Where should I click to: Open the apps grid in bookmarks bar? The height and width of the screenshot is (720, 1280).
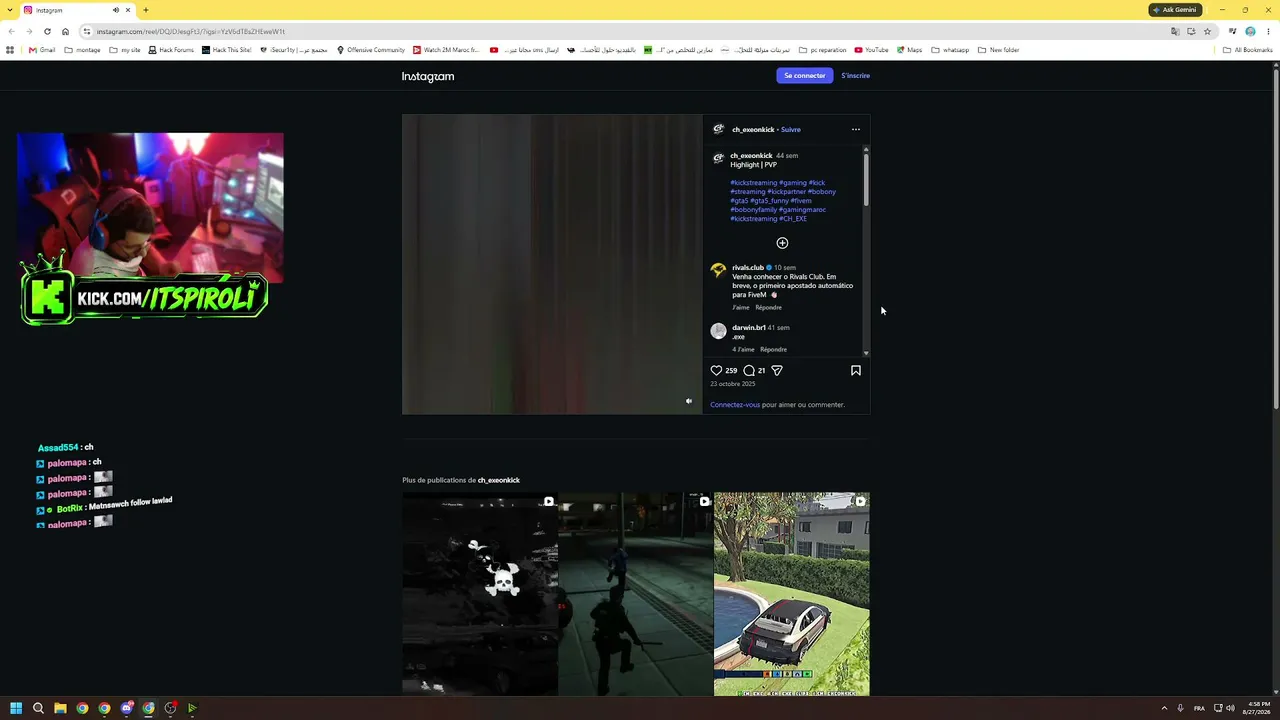coord(10,50)
